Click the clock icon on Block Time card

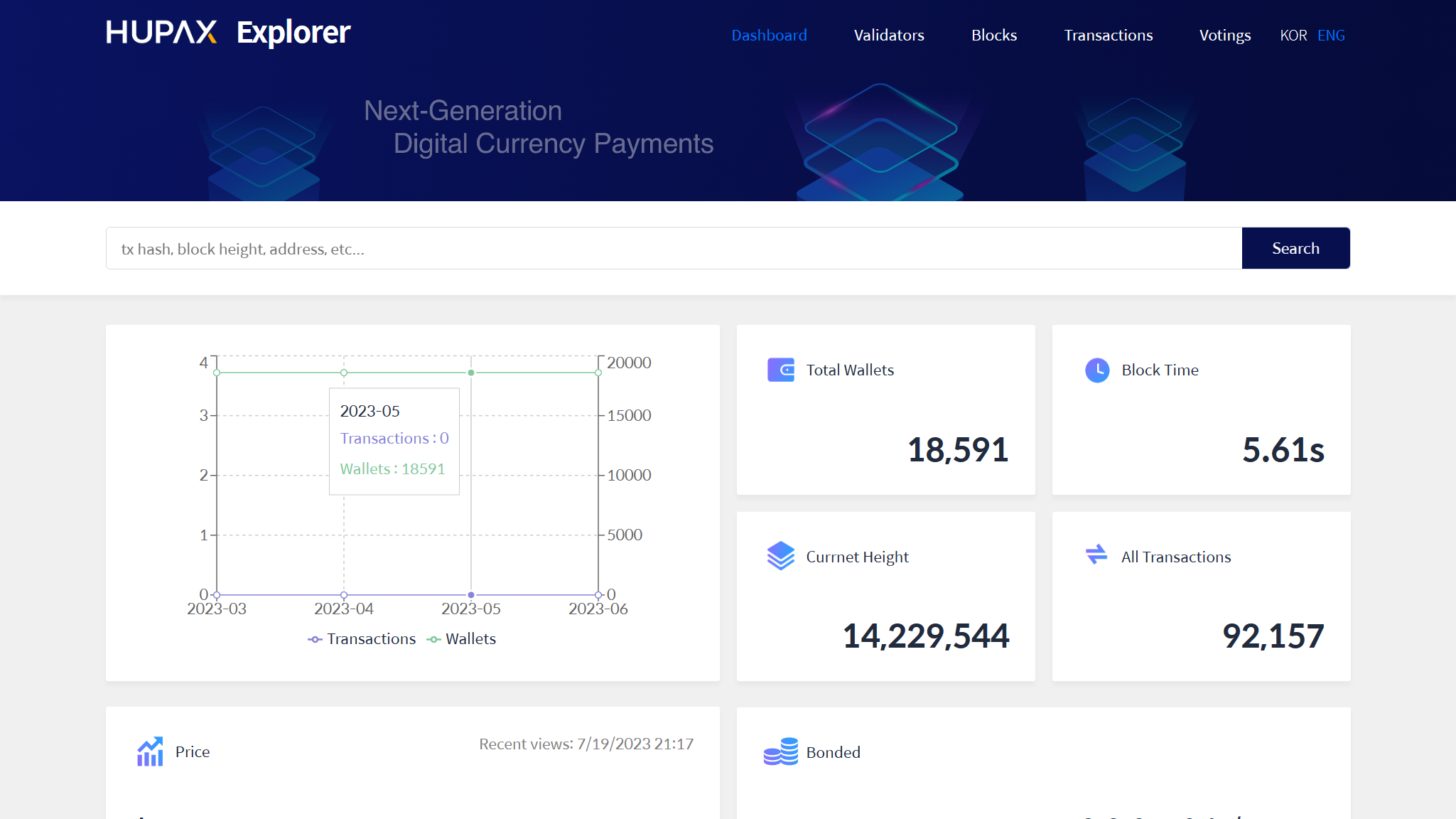[x=1096, y=370]
